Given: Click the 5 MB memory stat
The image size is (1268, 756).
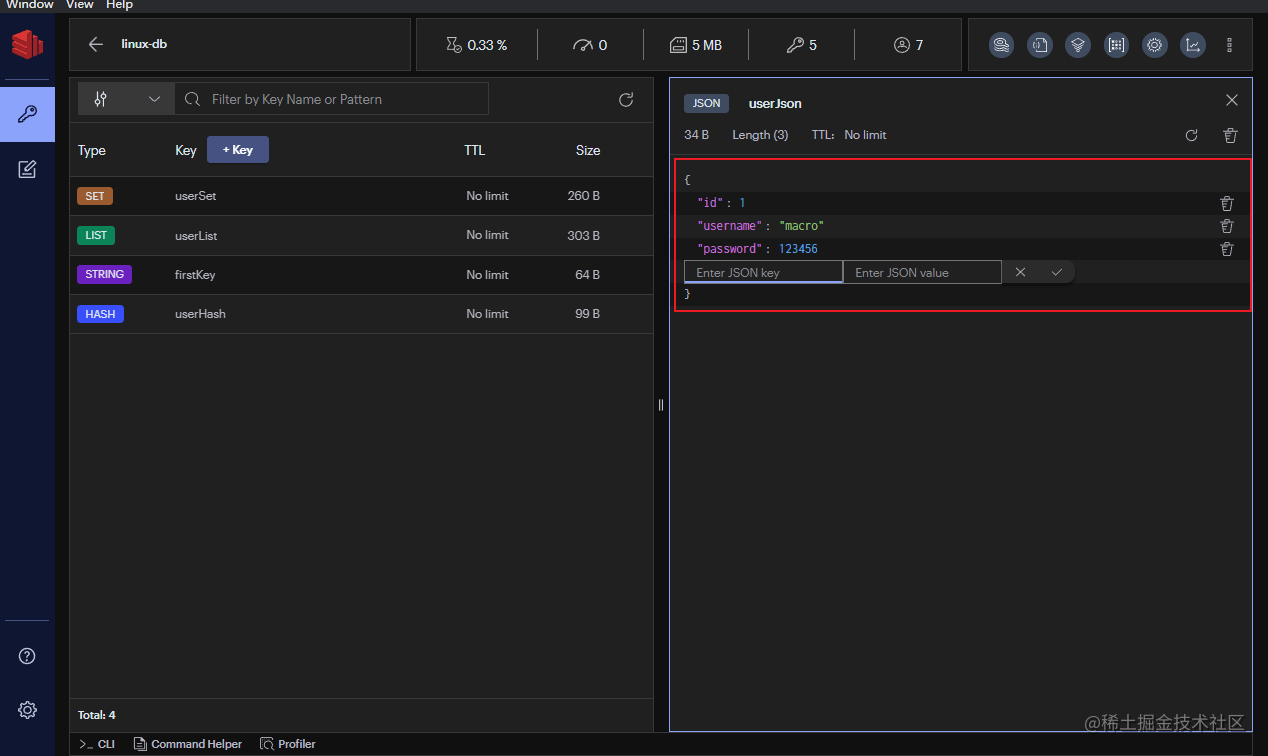Looking at the screenshot, I should point(695,45).
